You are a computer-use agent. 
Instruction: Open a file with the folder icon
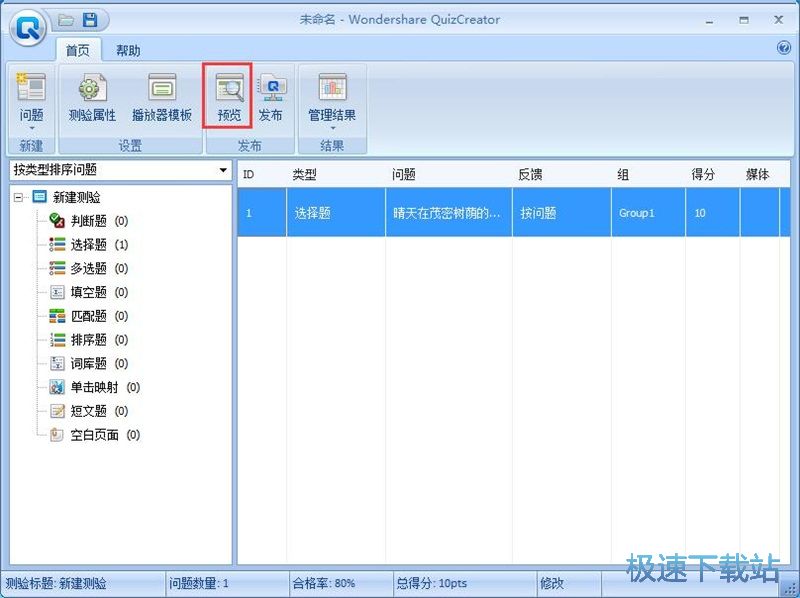coord(66,20)
